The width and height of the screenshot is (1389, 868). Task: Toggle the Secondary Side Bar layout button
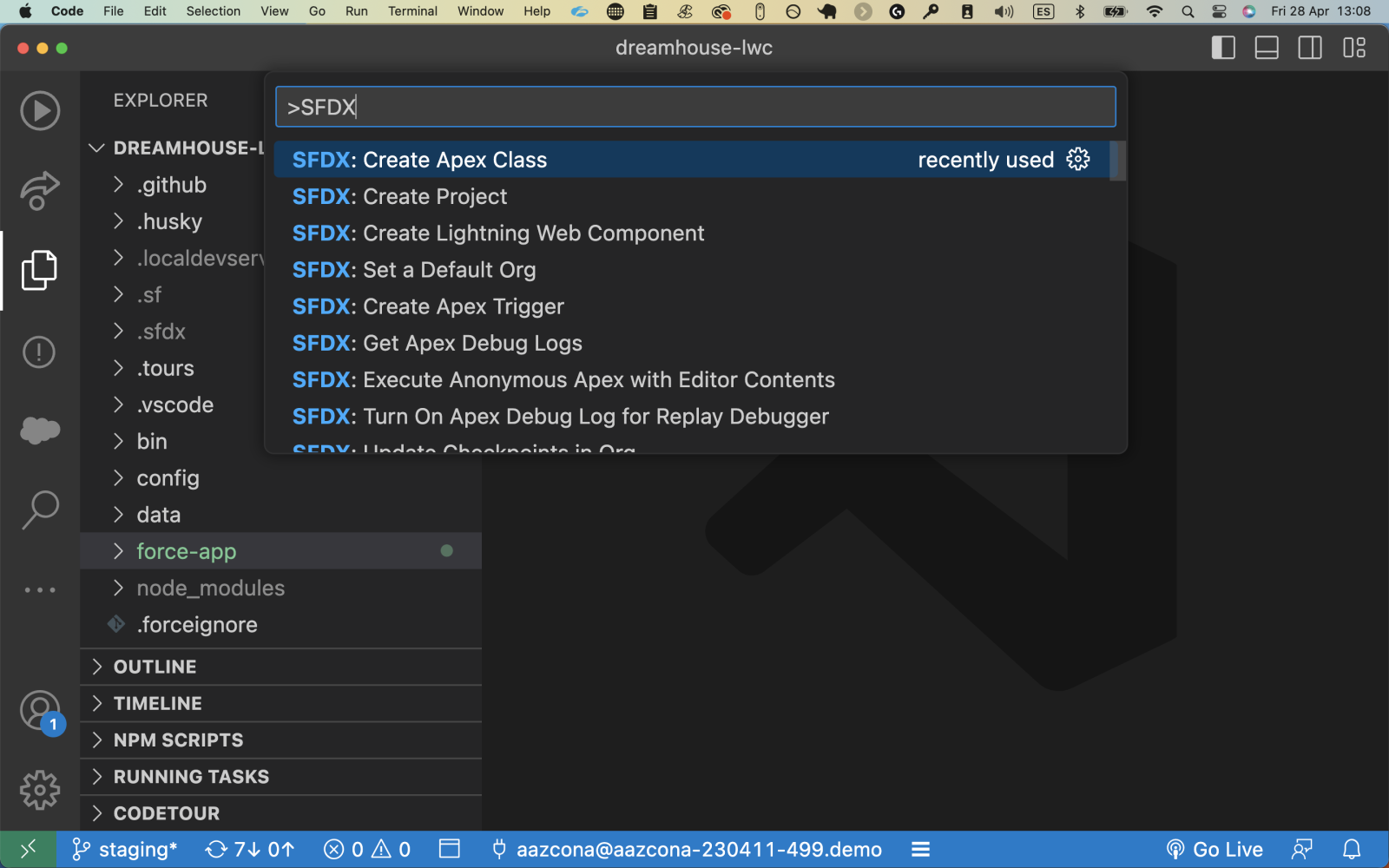pos(1310,48)
